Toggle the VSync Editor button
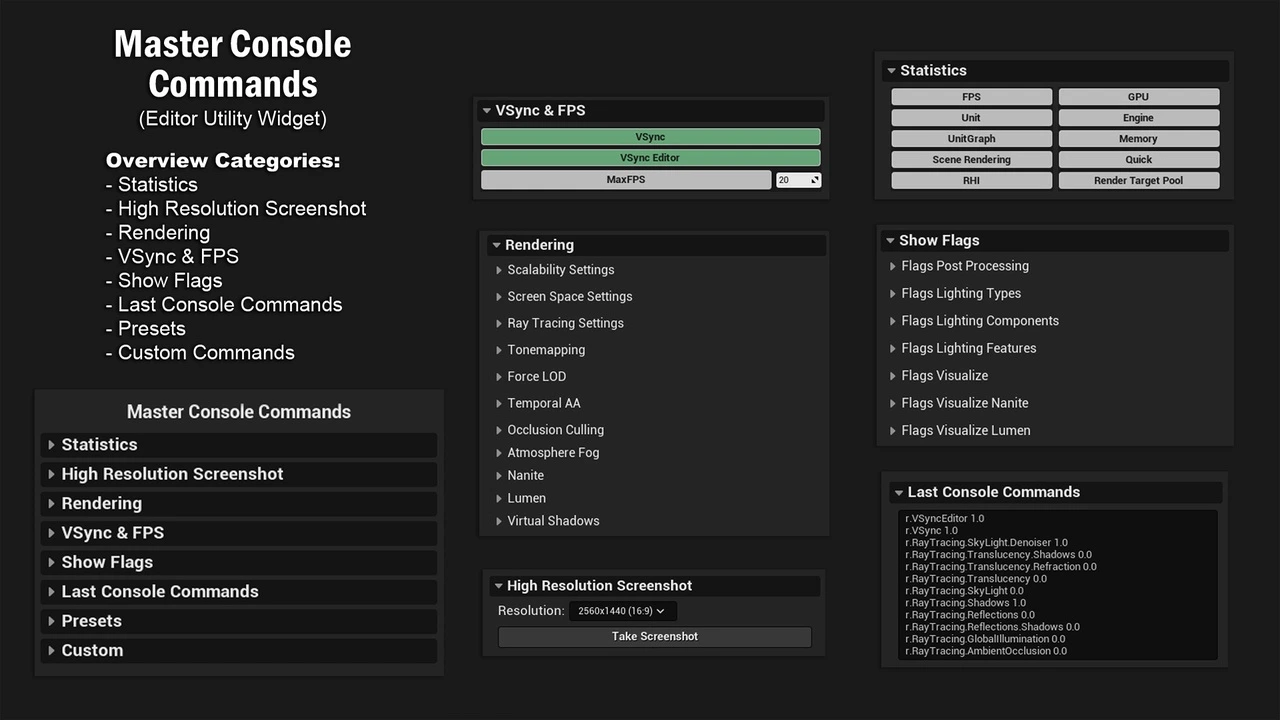1280x720 pixels. tap(650, 158)
